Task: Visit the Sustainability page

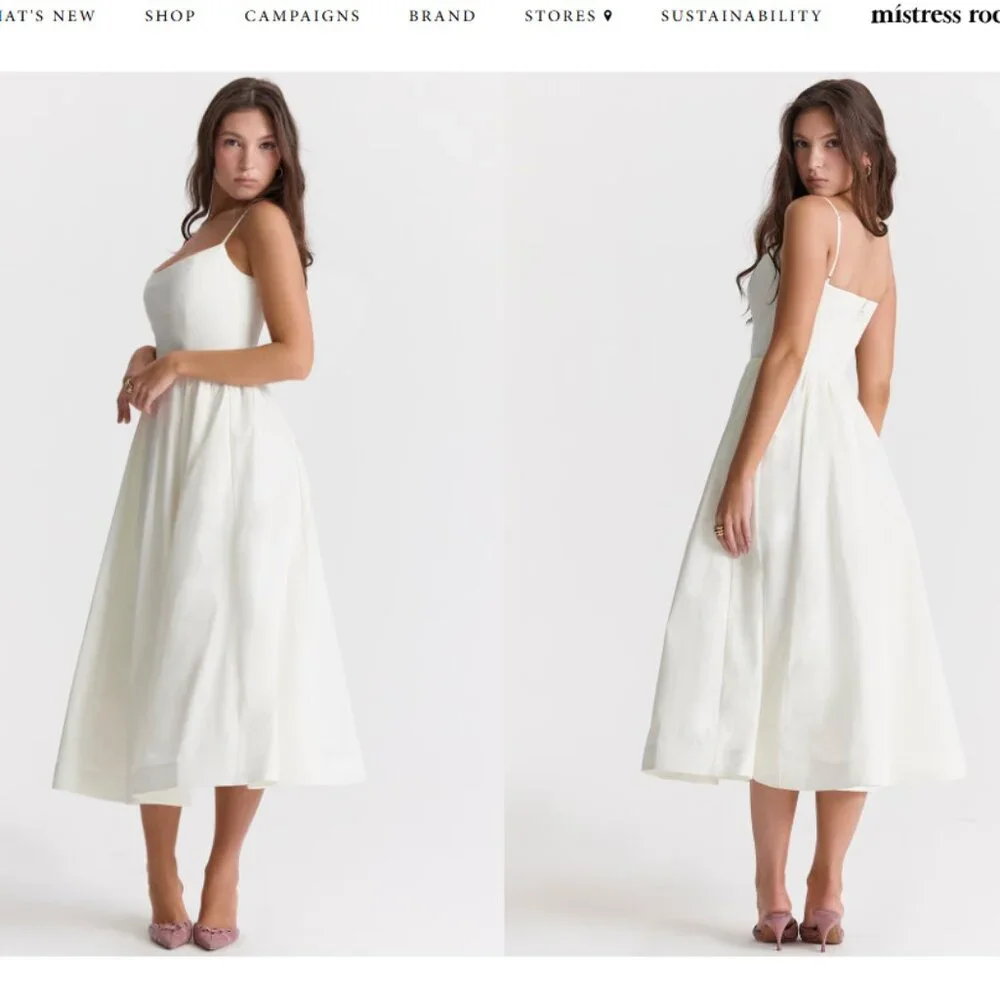Action: click(741, 16)
